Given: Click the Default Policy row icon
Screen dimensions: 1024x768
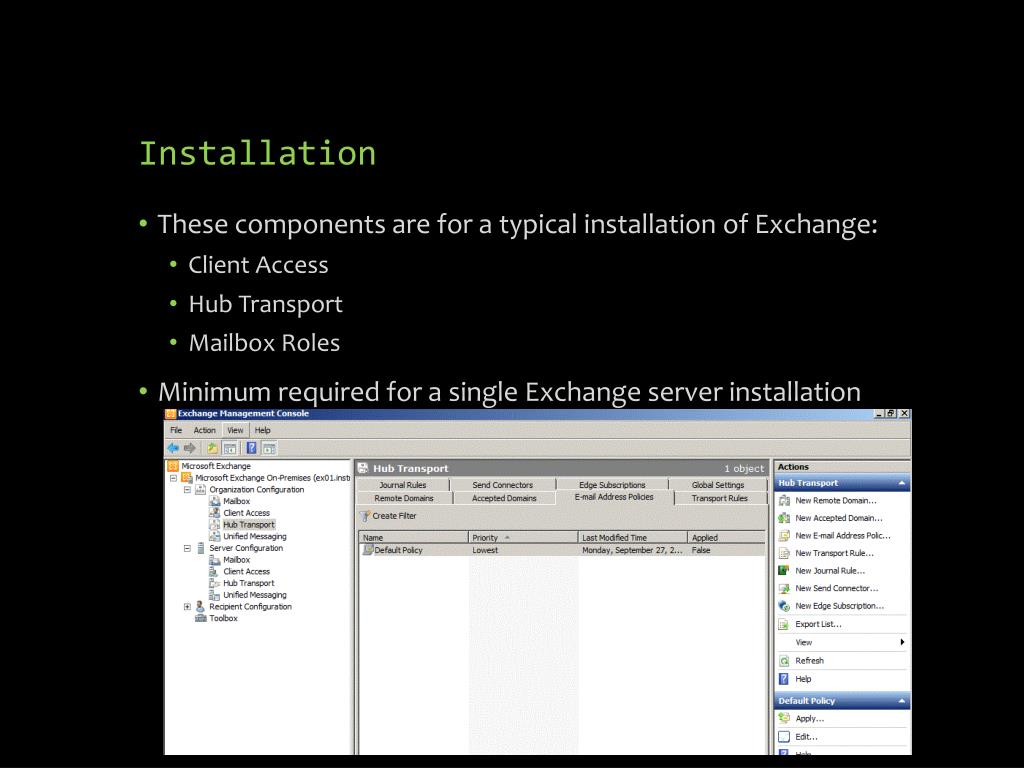Looking at the screenshot, I should pos(368,550).
